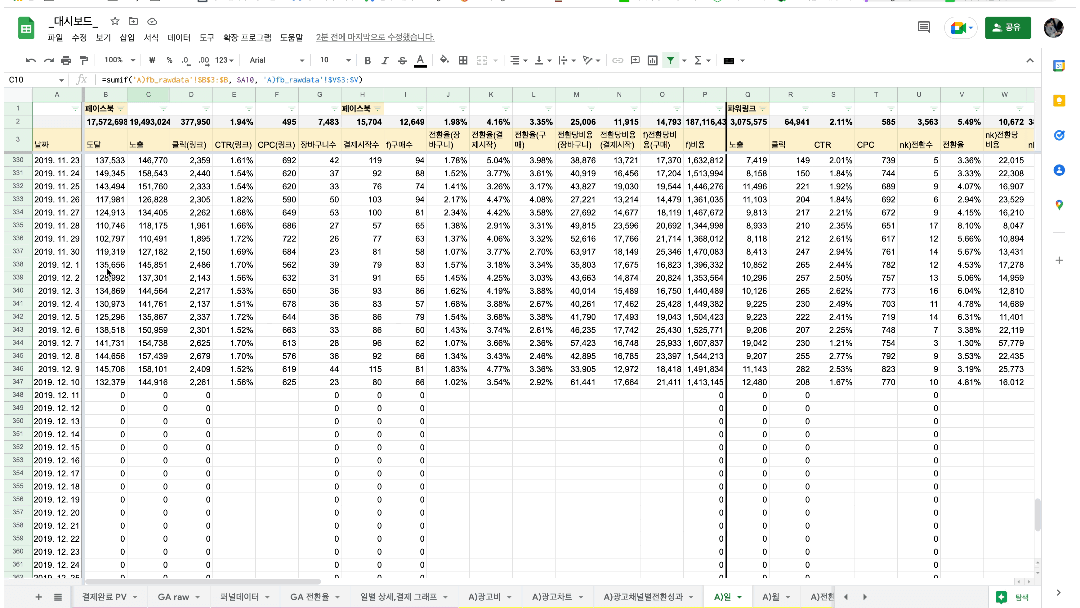The image size is (1080, 608).
Task: Increase decimal places
Action: 204,61
